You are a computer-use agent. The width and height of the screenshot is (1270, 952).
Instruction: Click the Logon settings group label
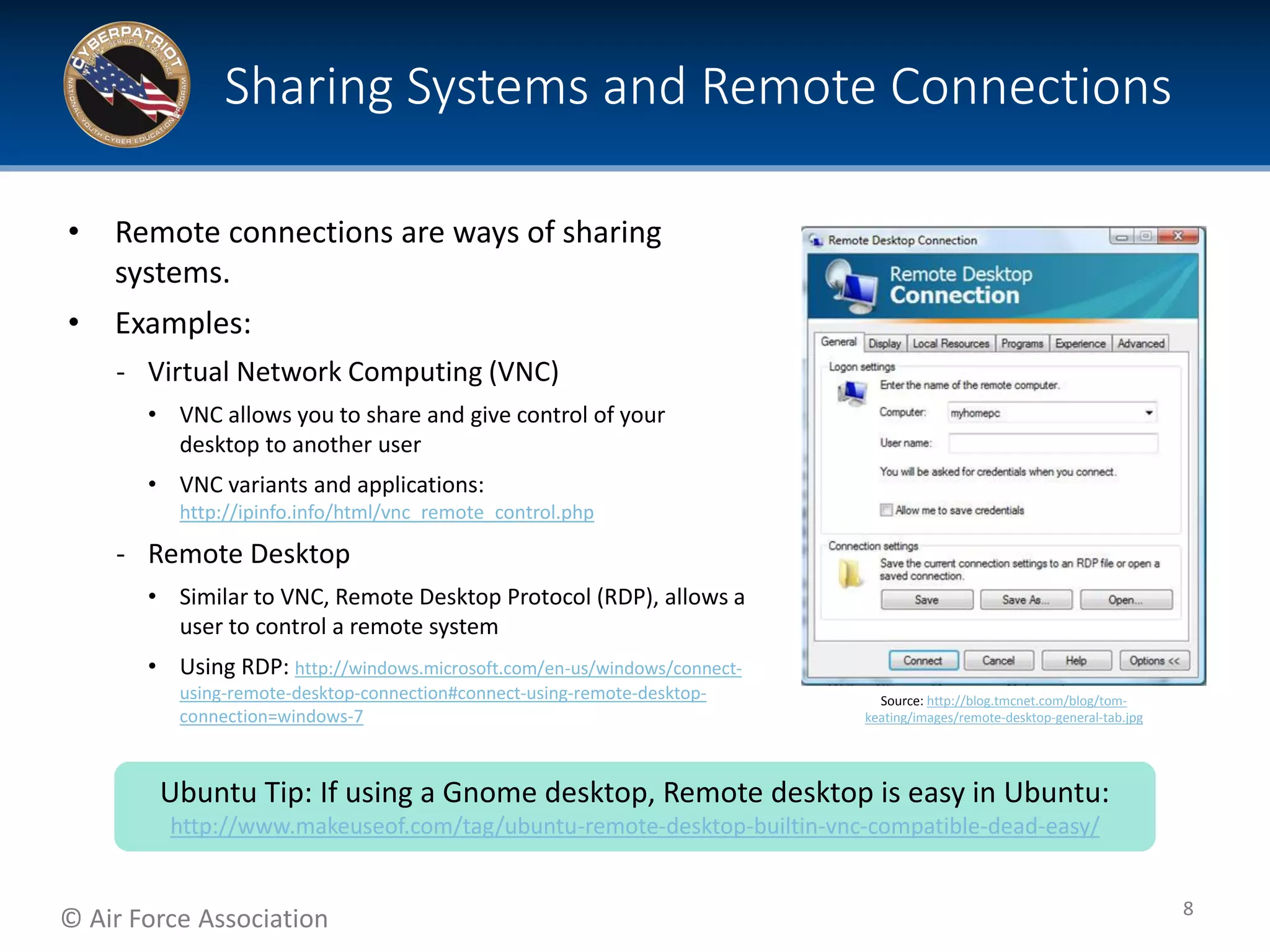pos(862,367)
